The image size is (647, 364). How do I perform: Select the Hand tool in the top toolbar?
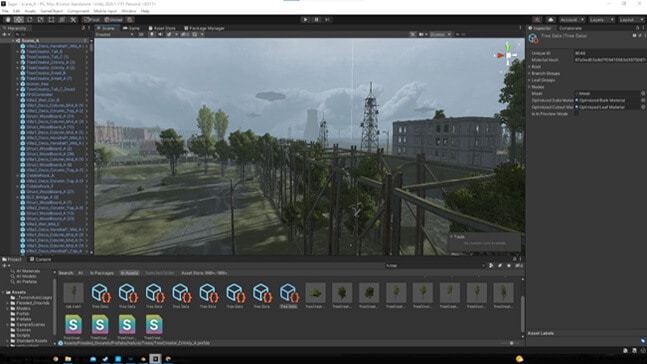pos(8,19)
